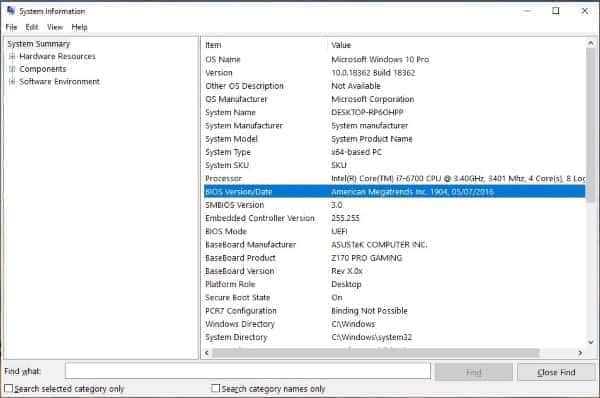This screenshot has width=600, height=398.
Task: Minimize the System Information window
Action: click(x=527, y=11)
